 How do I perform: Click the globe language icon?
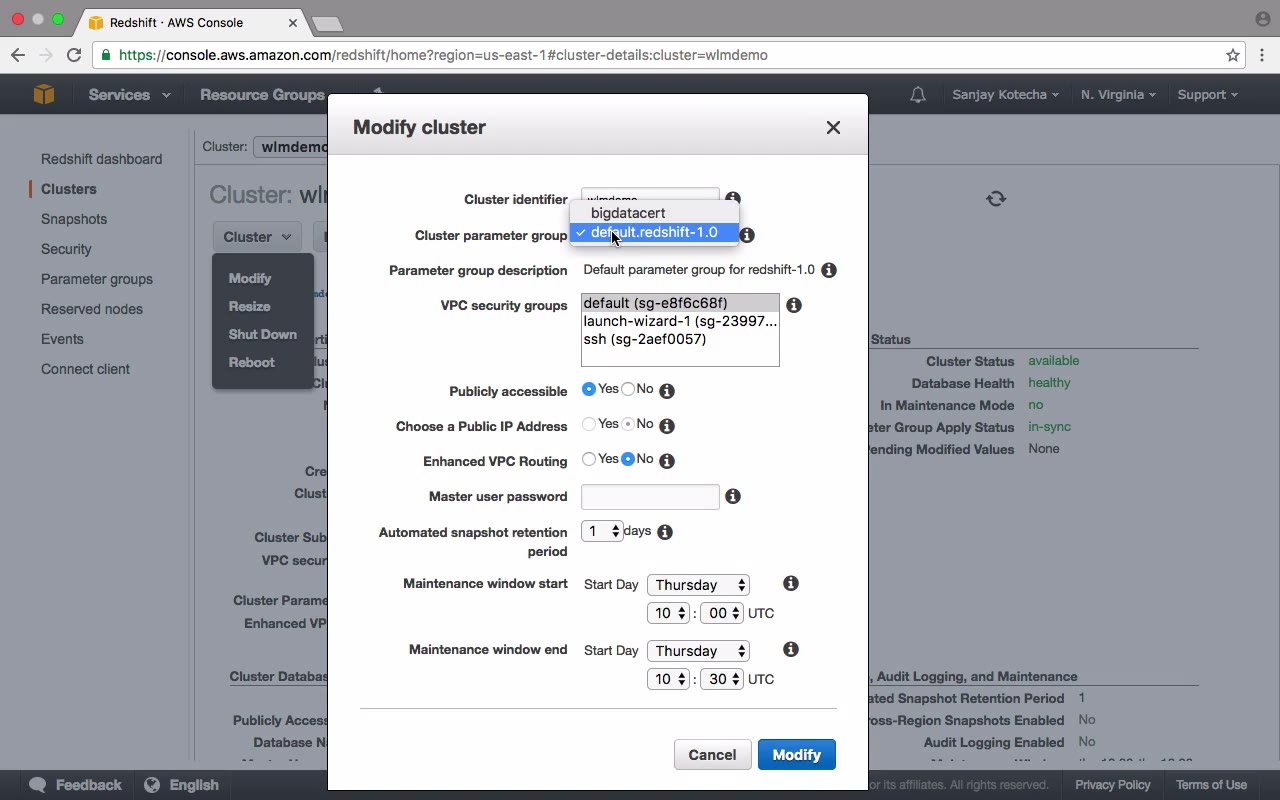point(152,785)
